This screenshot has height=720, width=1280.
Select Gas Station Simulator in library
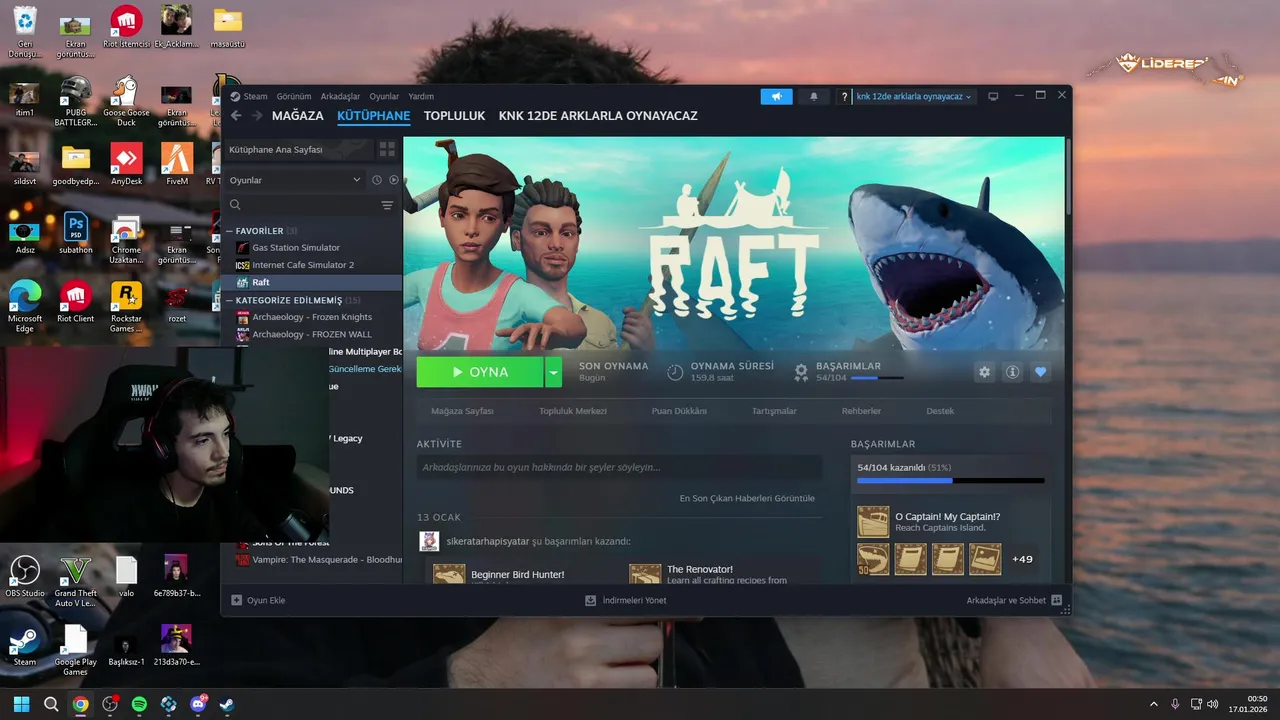click(x=296, y=248)
